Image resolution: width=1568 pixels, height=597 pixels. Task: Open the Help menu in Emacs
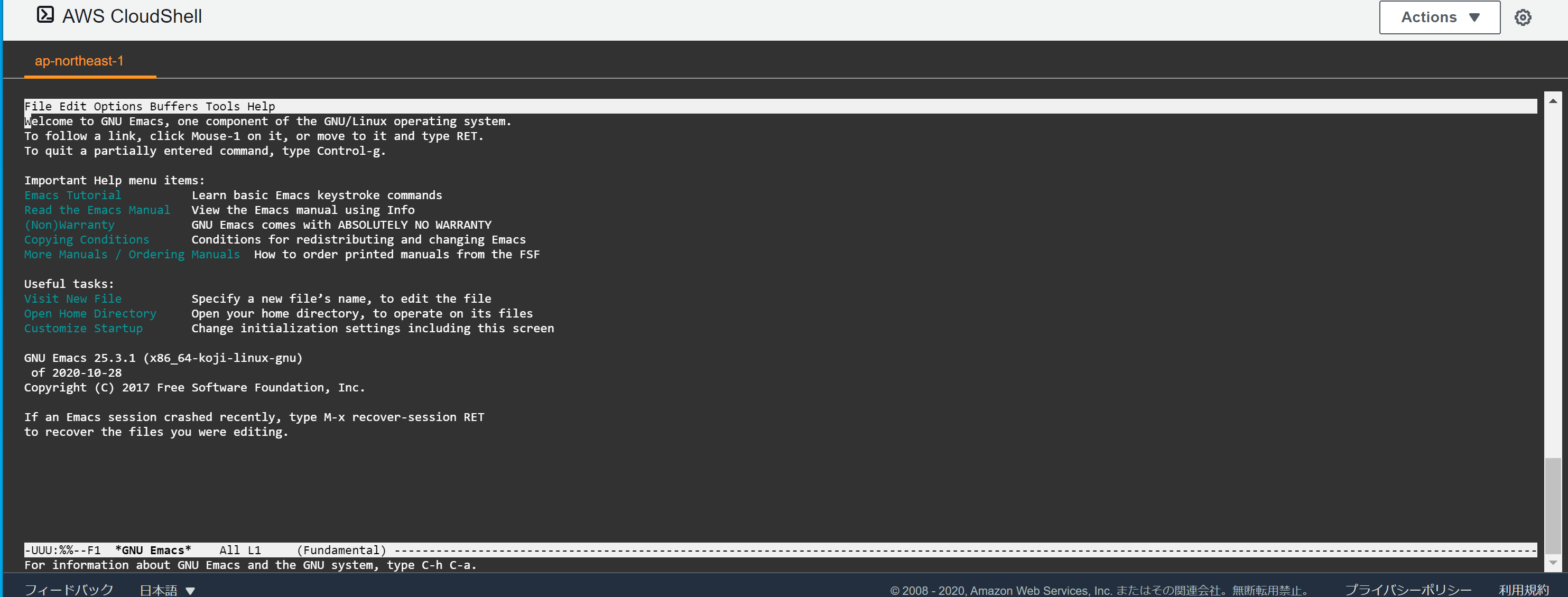coord(262,106)
